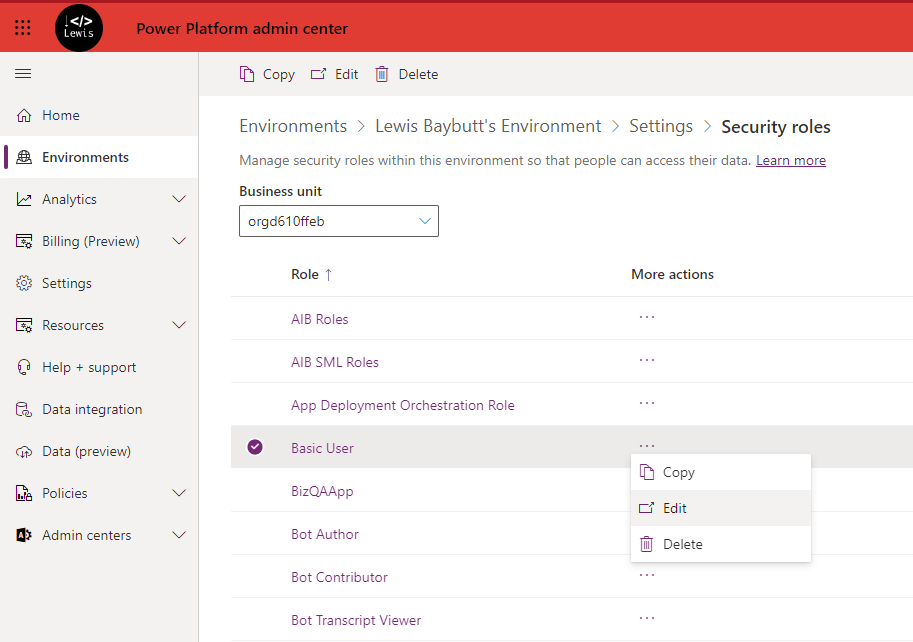Click the Lewis logo avatar
The width and height of the screenshot is (913, 642).
click(79, 28)
